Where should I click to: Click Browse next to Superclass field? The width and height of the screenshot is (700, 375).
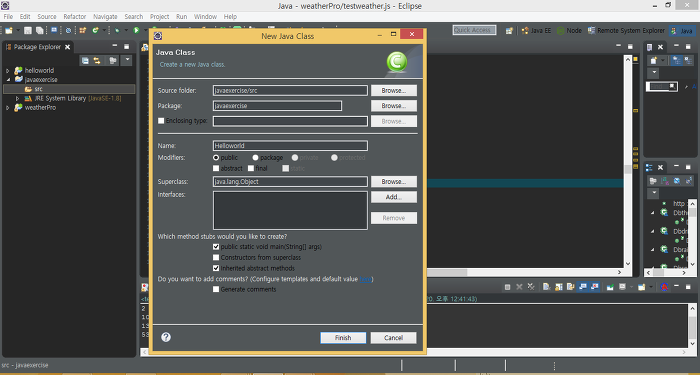394,182
